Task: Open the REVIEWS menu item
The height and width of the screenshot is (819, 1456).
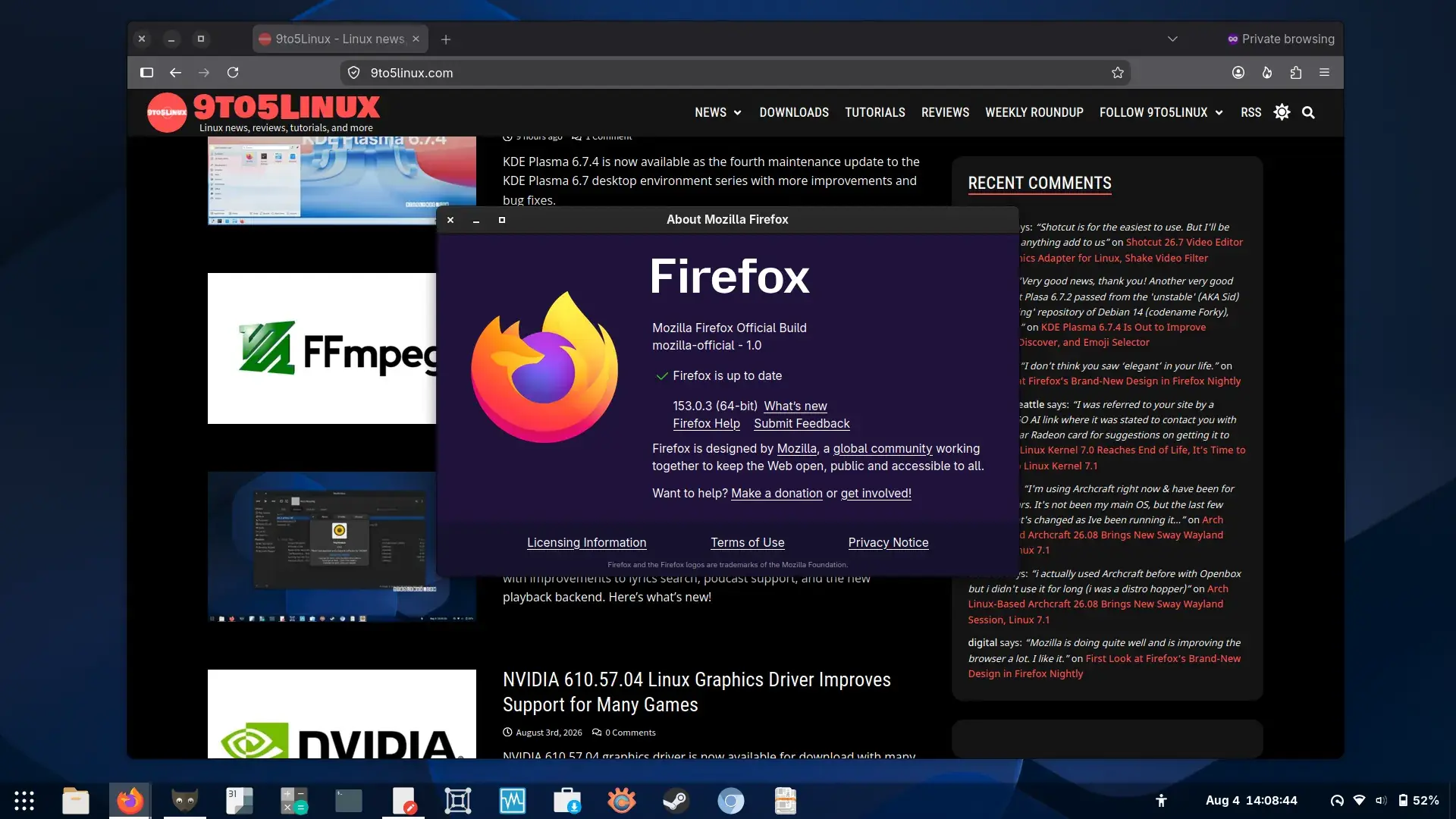Action: [945, 112]
